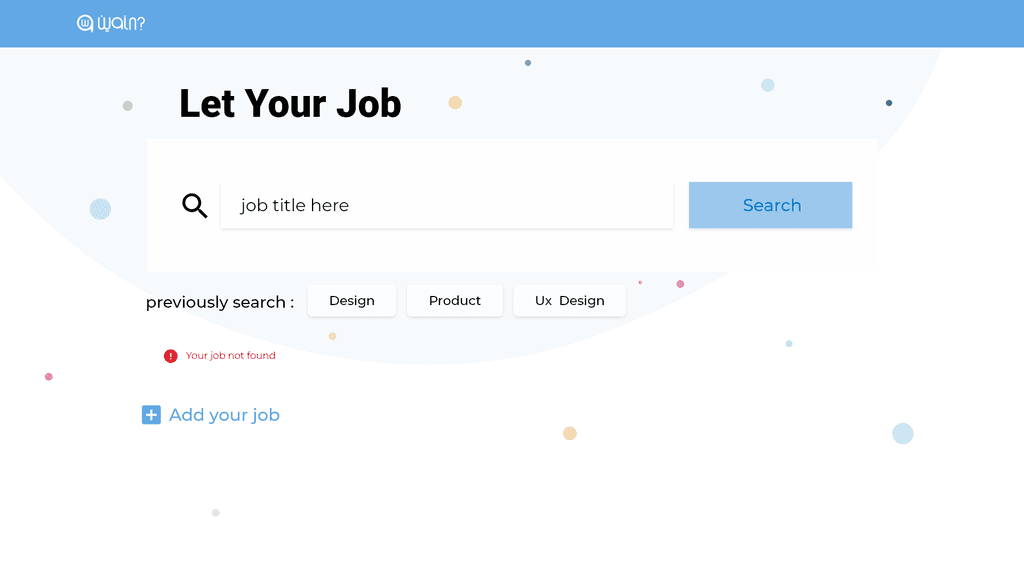Viewport: 1024px width, 576px height.
Task: Click small orange dot below the Design chip
Action: click(x=332, y=336)
